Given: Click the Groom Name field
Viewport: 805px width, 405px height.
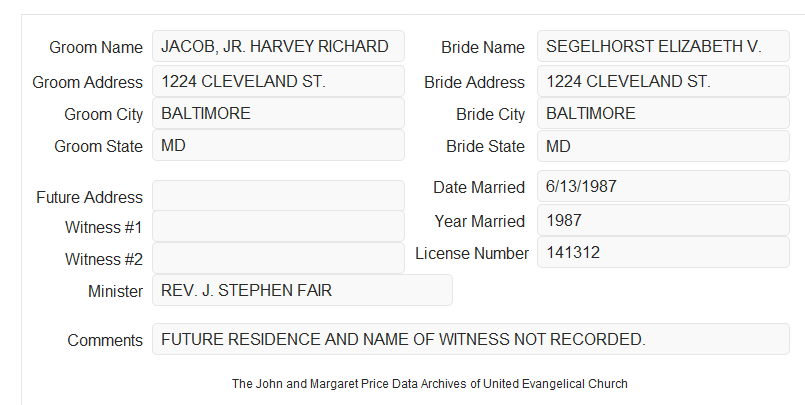Looking at the screenshot, I should pos(278,46).
